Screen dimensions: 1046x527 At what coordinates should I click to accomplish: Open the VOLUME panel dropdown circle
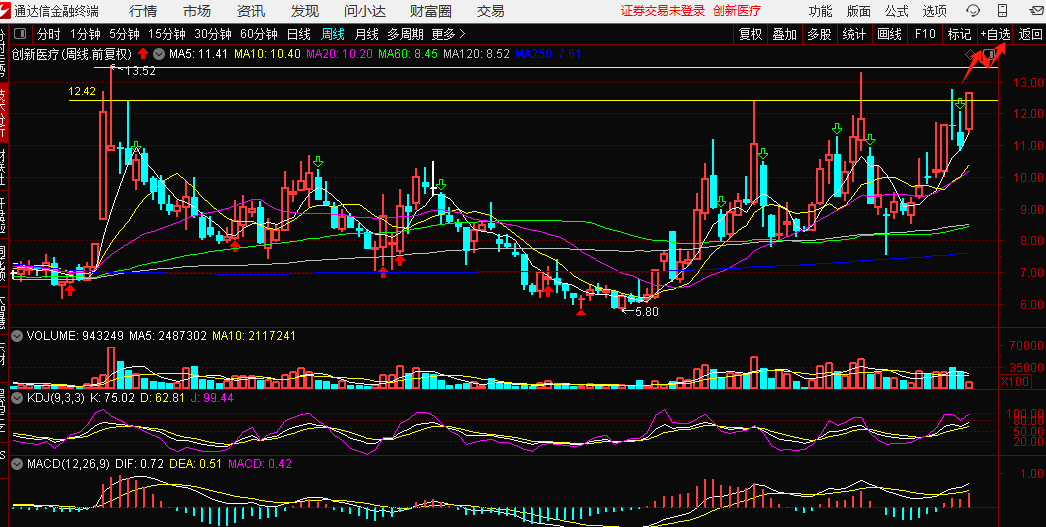pyautogui.click(x=17, y=336)
